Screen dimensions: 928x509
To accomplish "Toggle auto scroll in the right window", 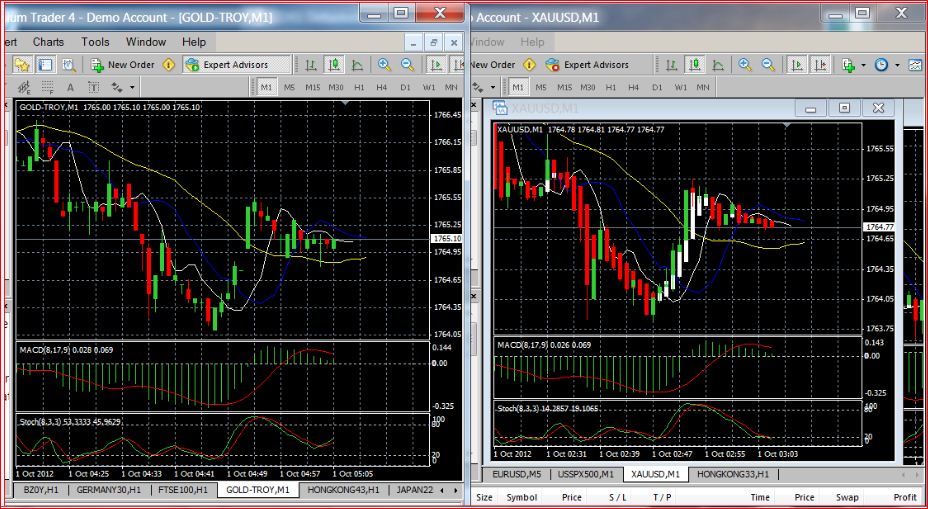I will [x=797, y=65].
